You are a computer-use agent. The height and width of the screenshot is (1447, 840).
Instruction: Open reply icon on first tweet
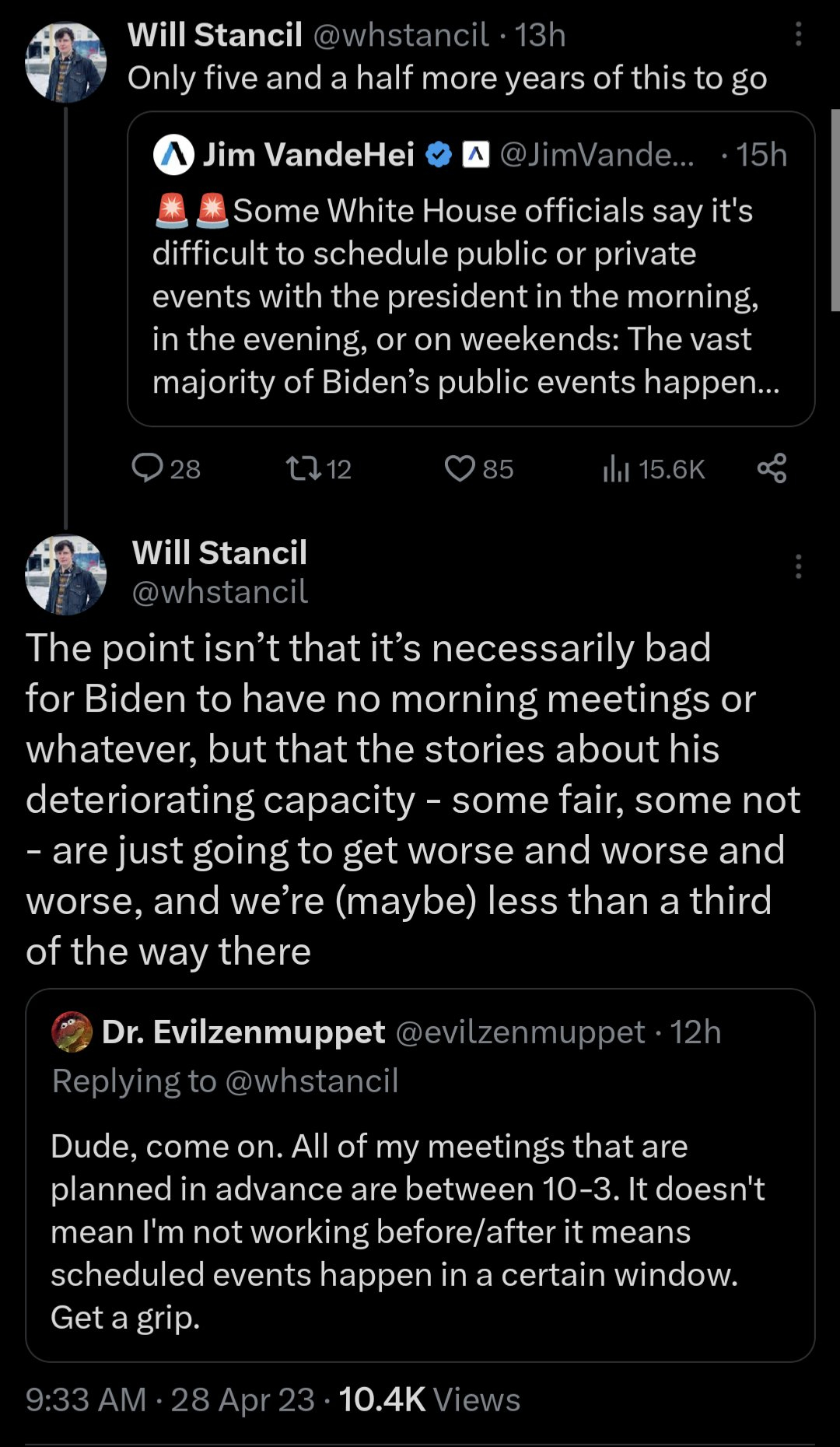point(148,468)
